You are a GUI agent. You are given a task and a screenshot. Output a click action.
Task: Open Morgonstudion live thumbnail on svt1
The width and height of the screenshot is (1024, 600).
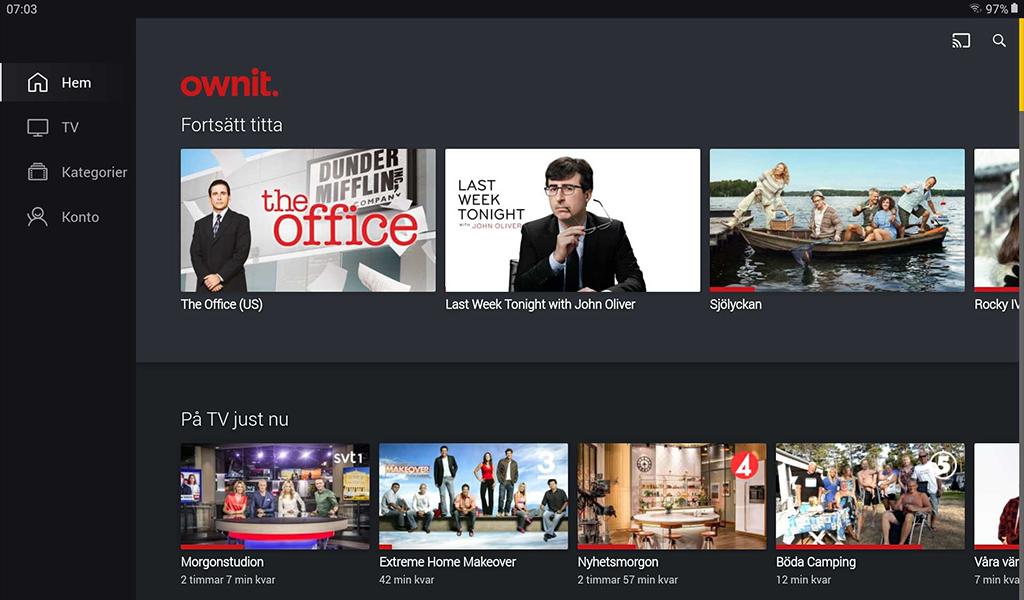[x=275, y=496]
